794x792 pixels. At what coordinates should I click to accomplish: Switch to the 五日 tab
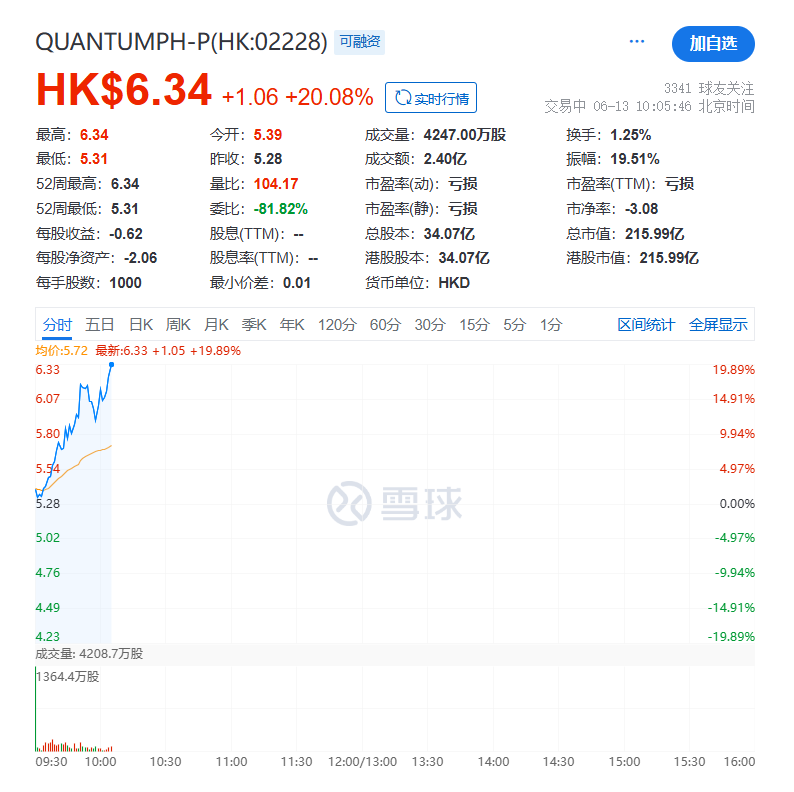(100, 325)
